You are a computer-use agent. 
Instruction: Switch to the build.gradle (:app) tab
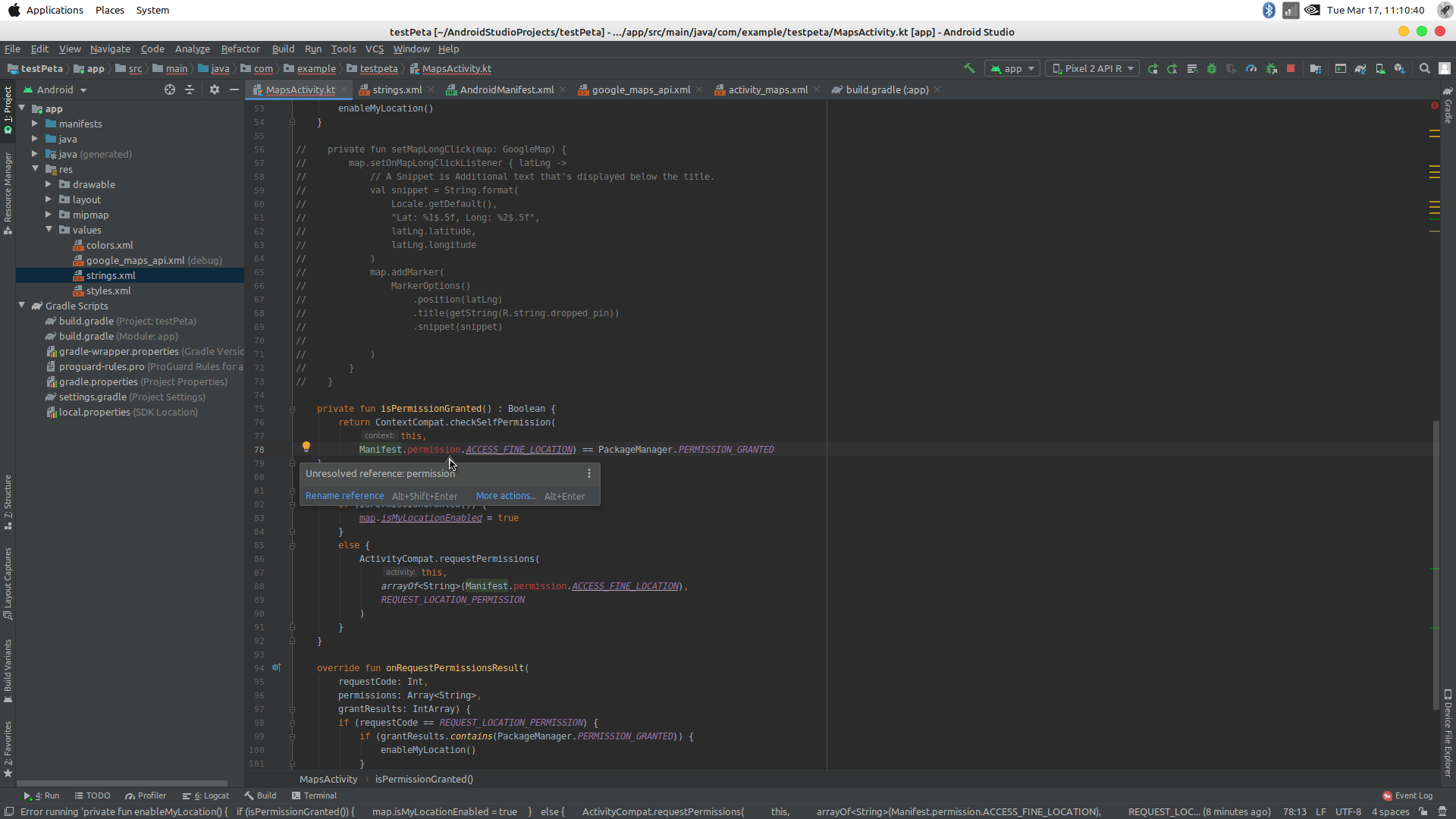click(x=886, y=89)
